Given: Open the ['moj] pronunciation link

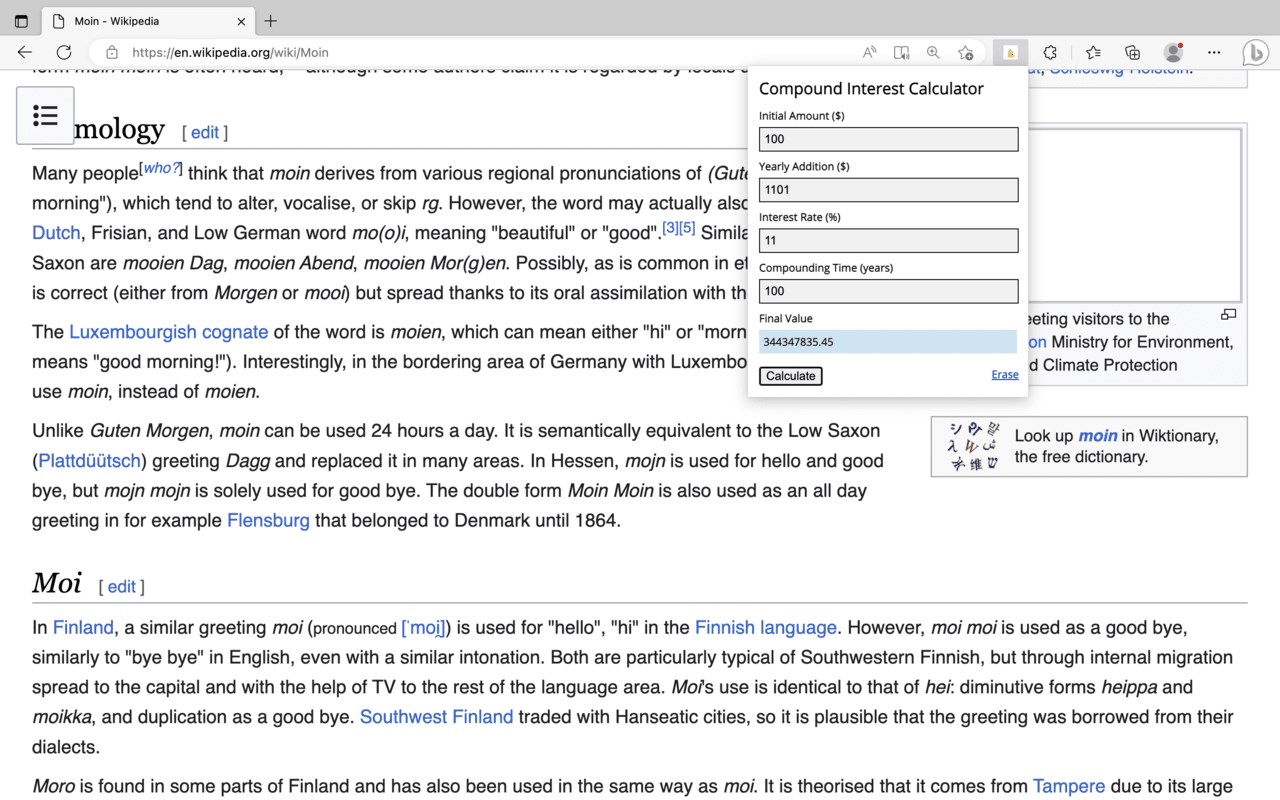Looking at the screenshot, I should [423, 628].
